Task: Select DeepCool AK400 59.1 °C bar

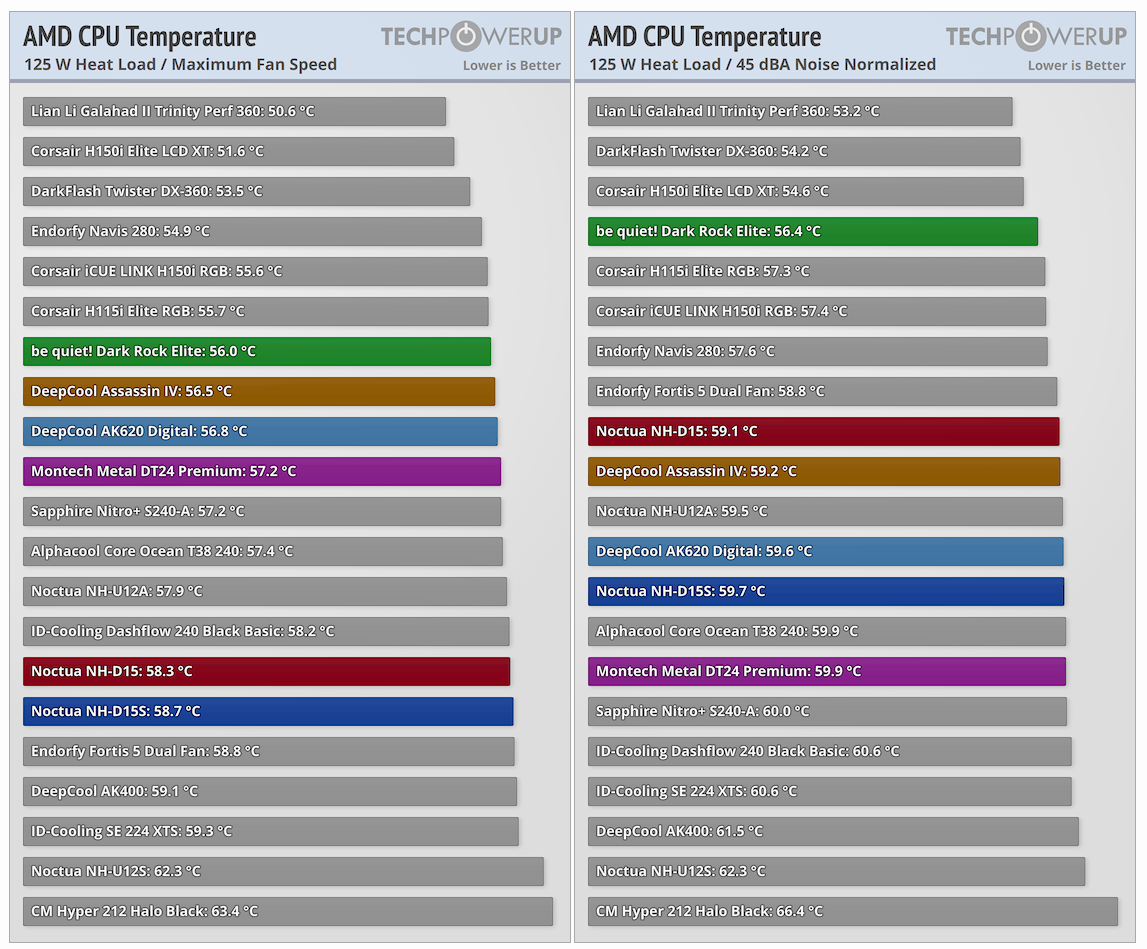Action: tap(270, 792)
